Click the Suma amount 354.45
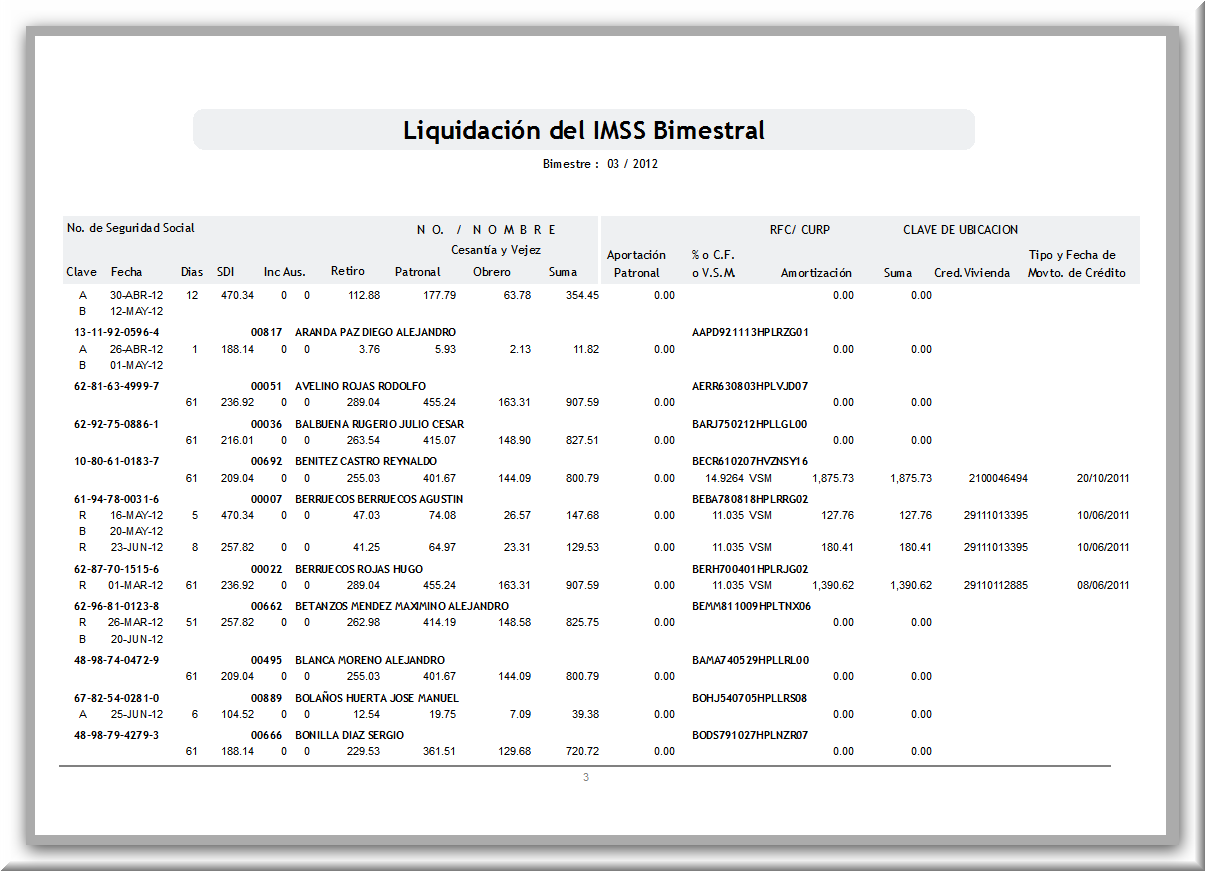The height and width of the screenshot is (871, 1205). [582, 295]
